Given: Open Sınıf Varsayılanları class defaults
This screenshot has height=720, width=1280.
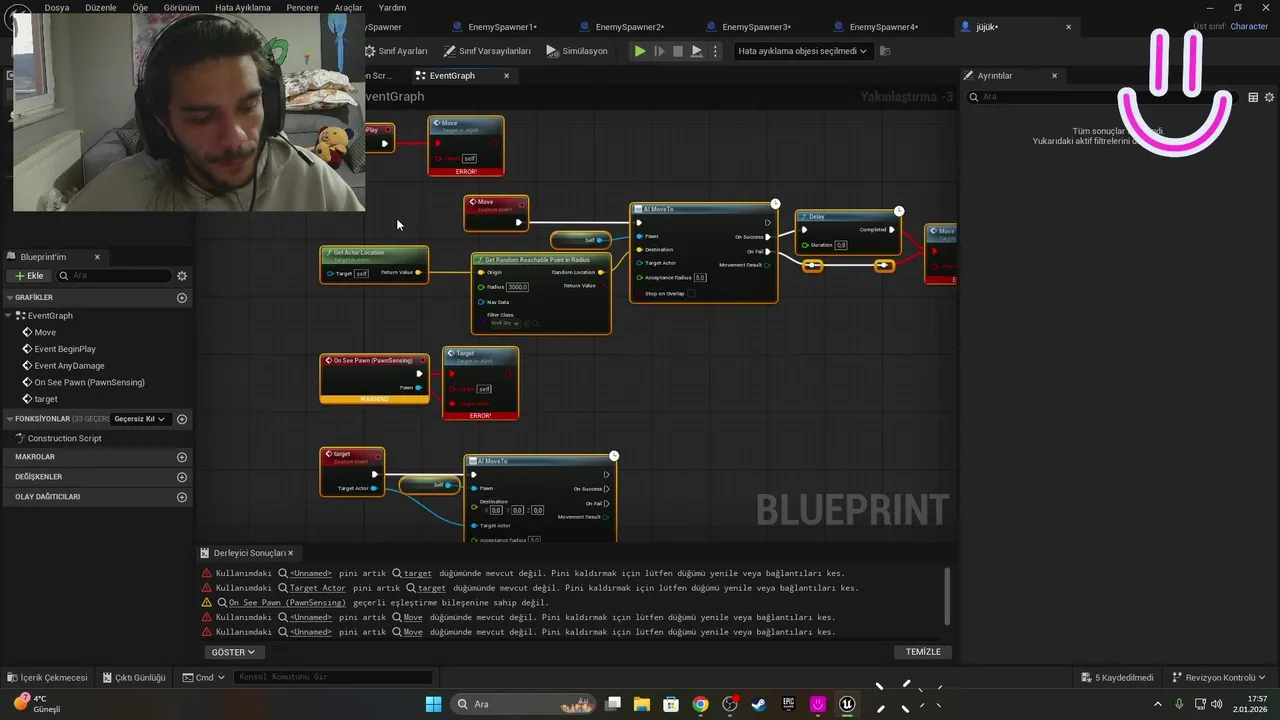Looking at the screenshot, I should coord(488,51).
